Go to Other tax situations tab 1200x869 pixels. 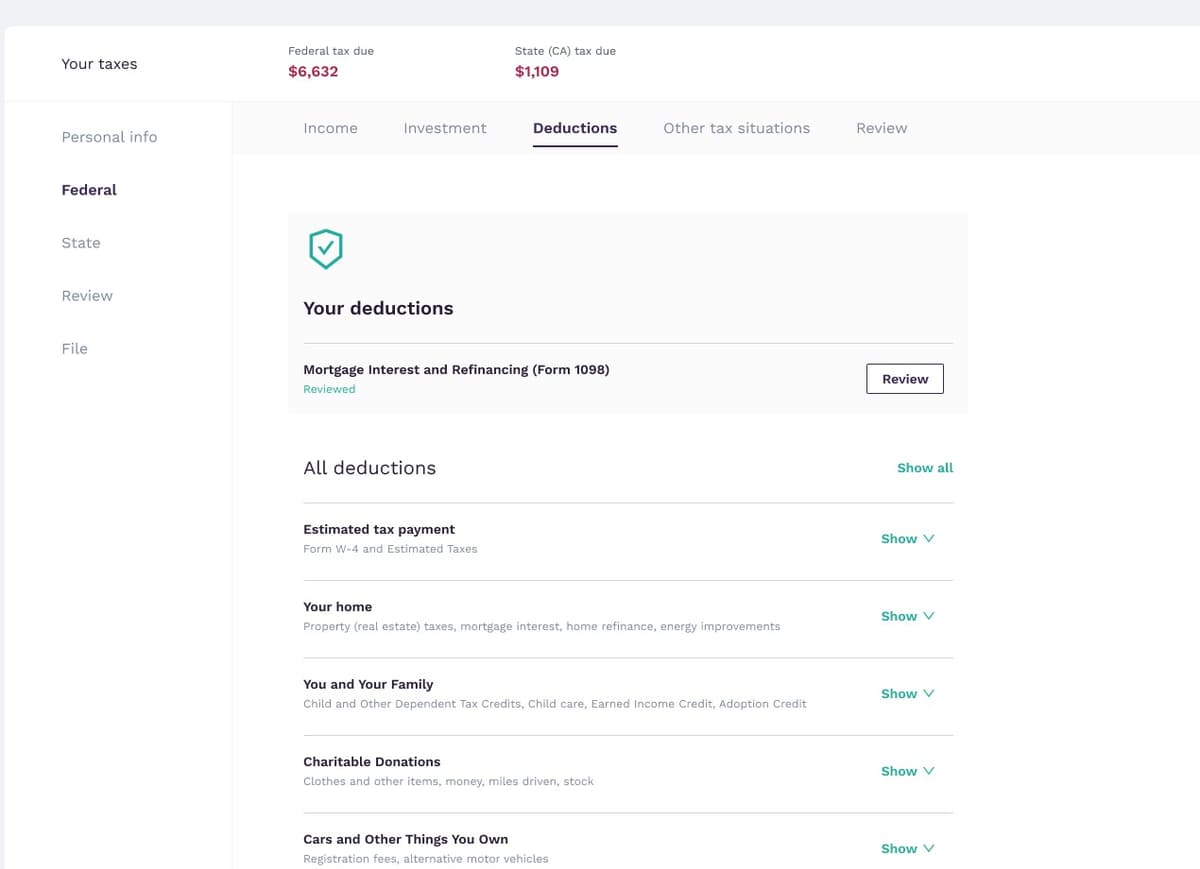point(736,128)
